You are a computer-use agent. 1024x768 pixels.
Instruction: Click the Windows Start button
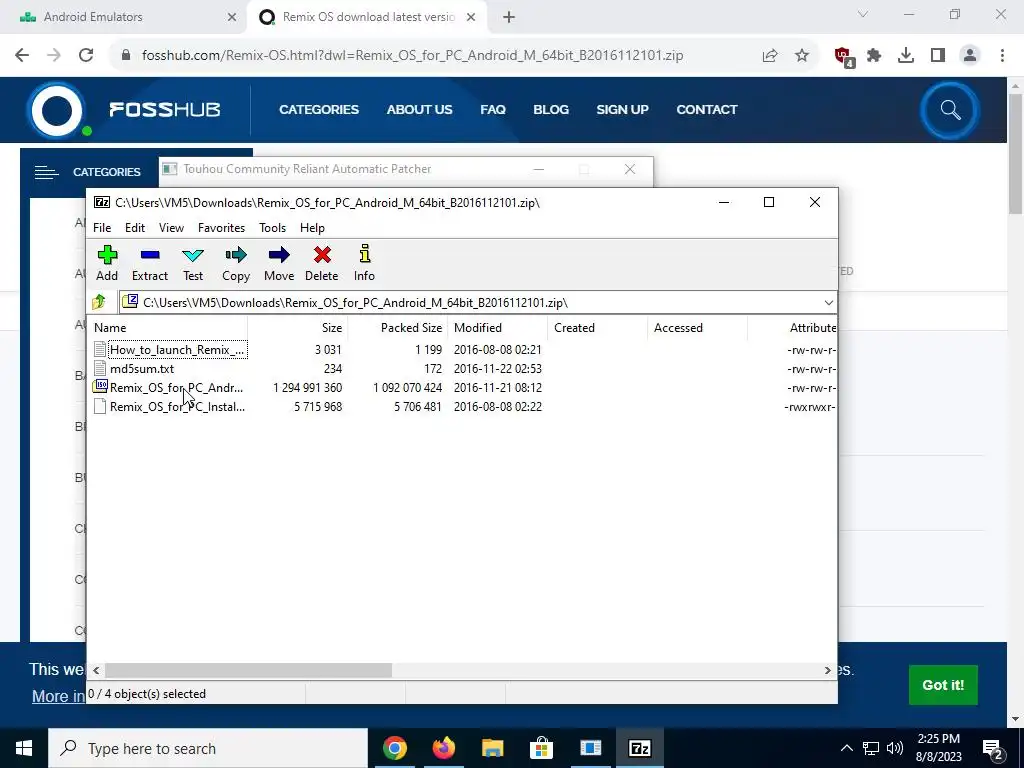24,748
